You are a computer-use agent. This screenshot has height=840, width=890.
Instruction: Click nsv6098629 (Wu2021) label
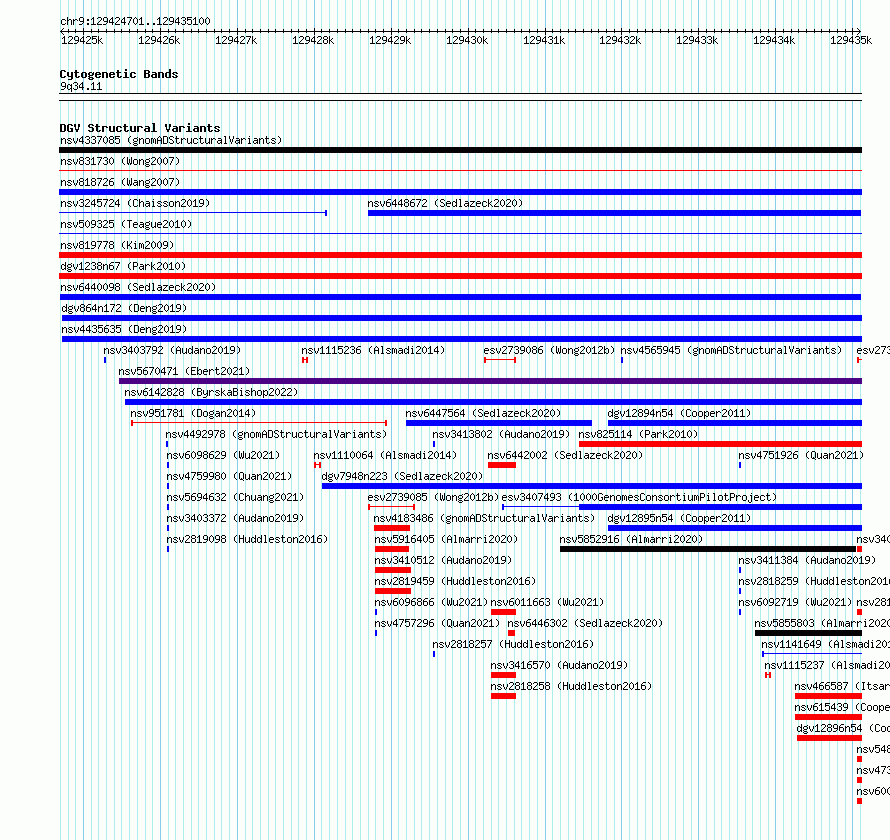(223, 455)
